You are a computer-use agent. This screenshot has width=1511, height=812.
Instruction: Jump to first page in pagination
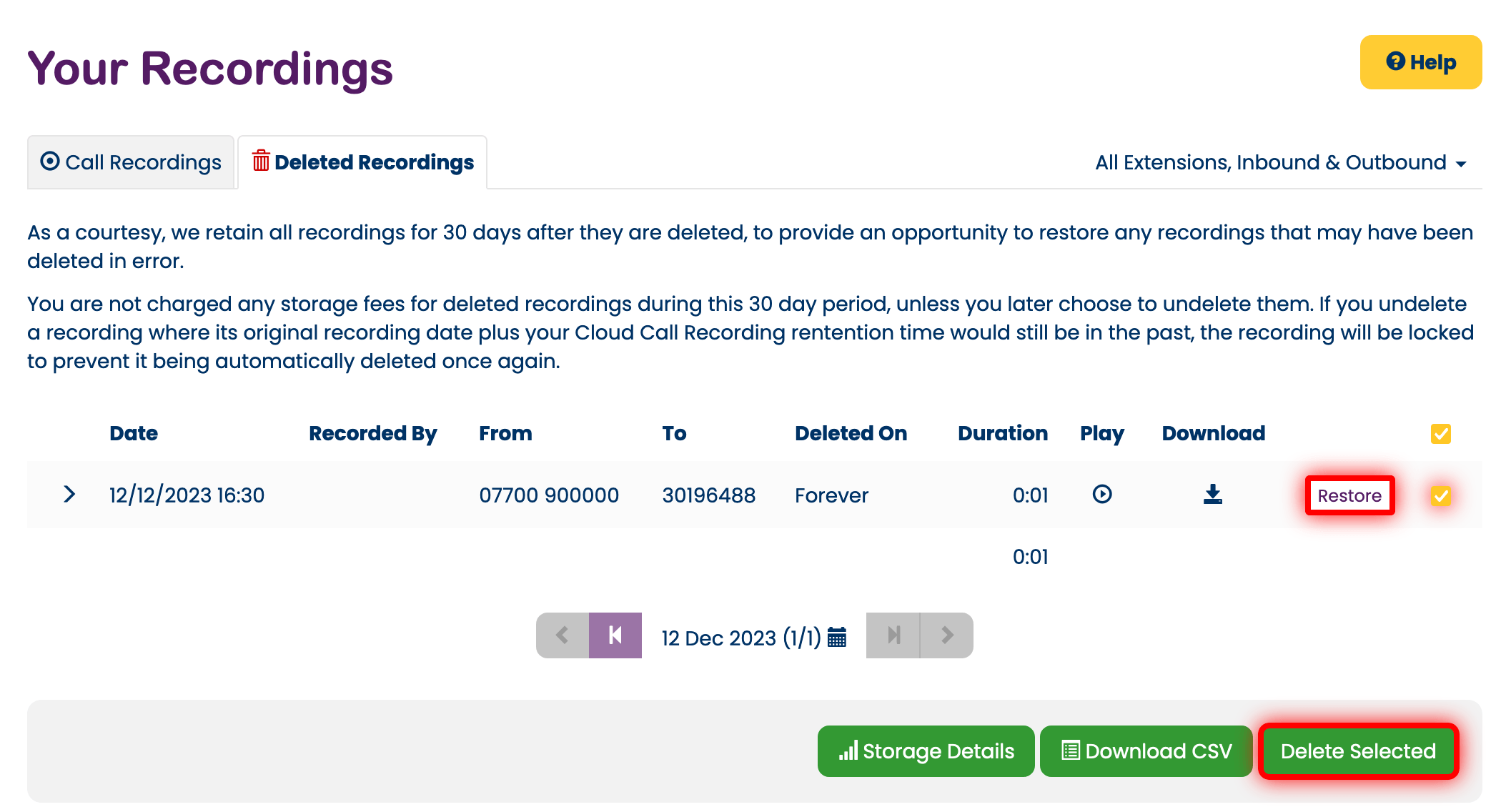point(615,635)
